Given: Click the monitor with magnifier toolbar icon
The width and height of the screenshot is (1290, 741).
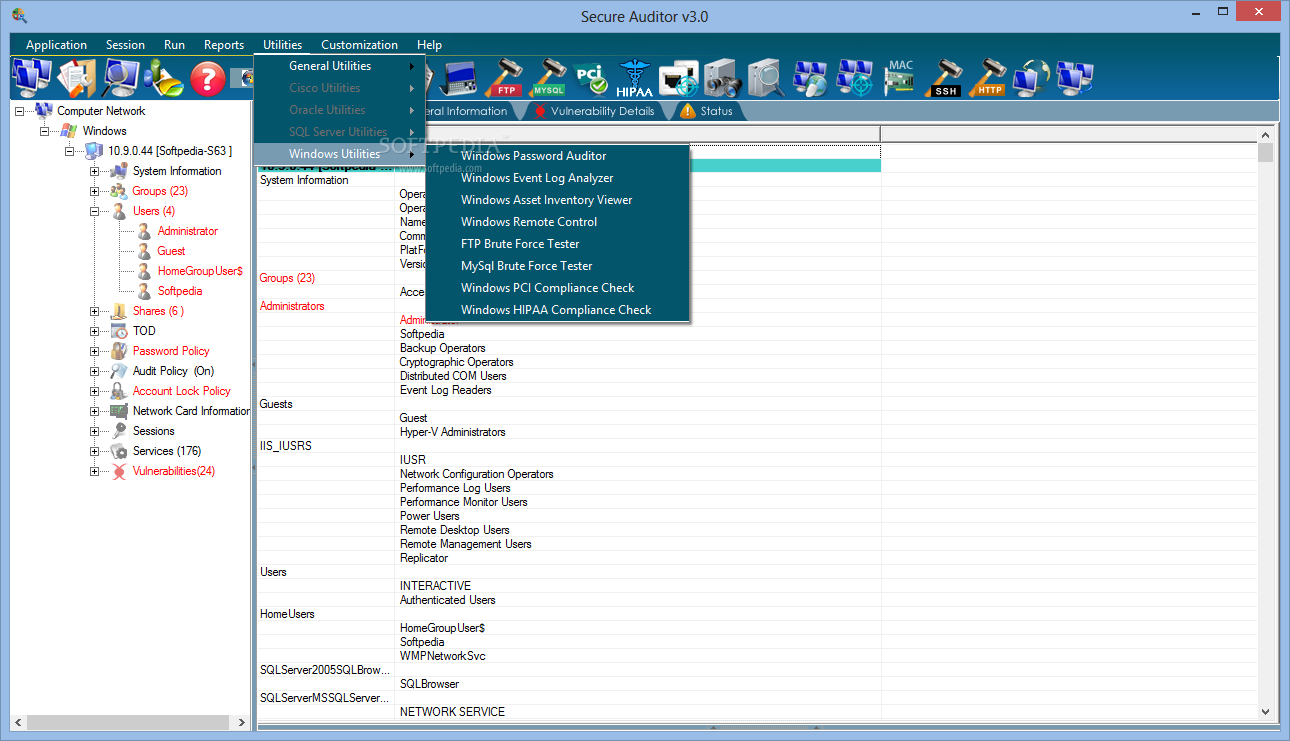Looking at the screenshot, I should (121, 78).
